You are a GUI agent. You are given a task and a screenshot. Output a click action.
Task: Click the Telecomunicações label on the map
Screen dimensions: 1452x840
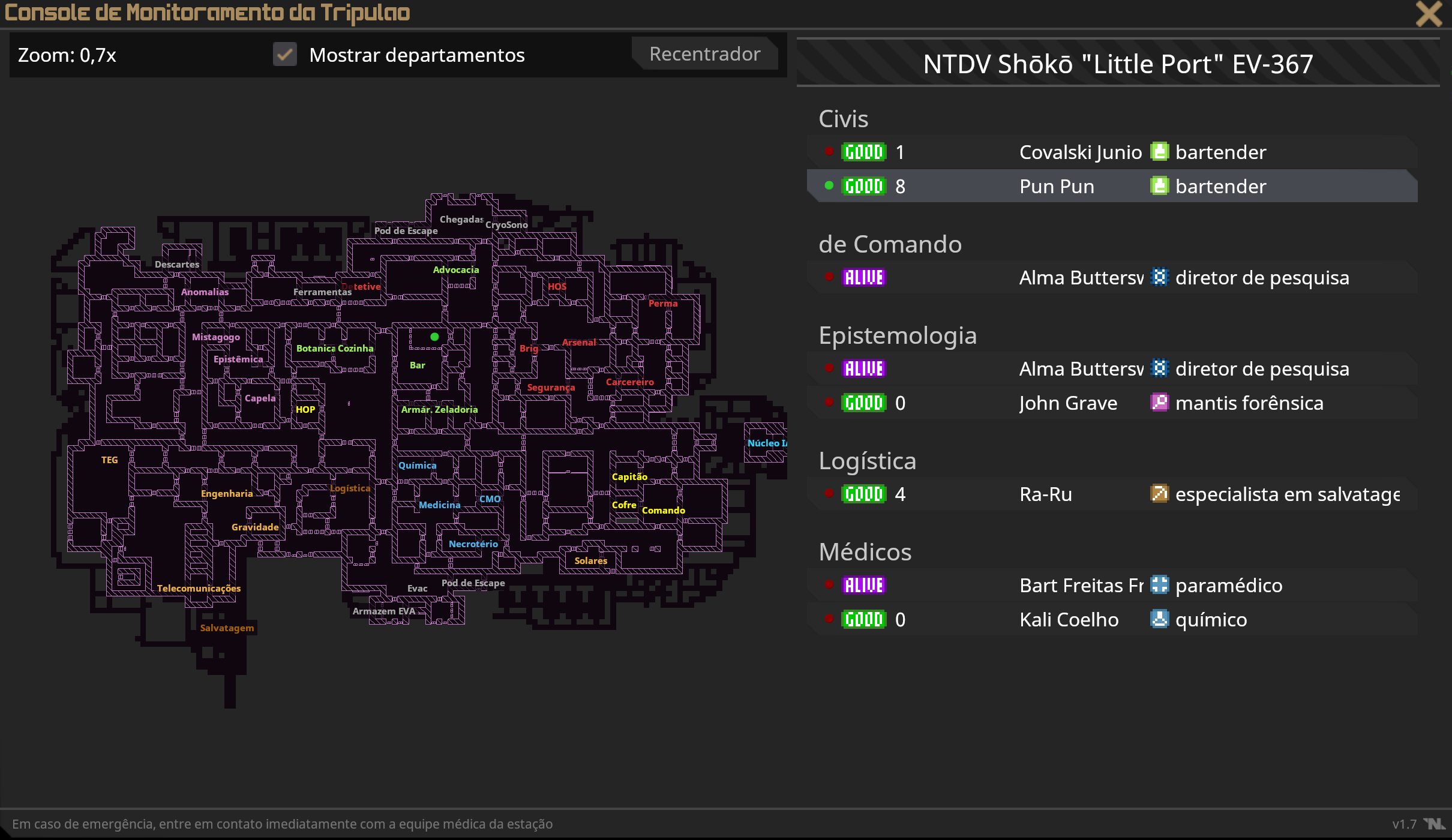pos(199,589)
